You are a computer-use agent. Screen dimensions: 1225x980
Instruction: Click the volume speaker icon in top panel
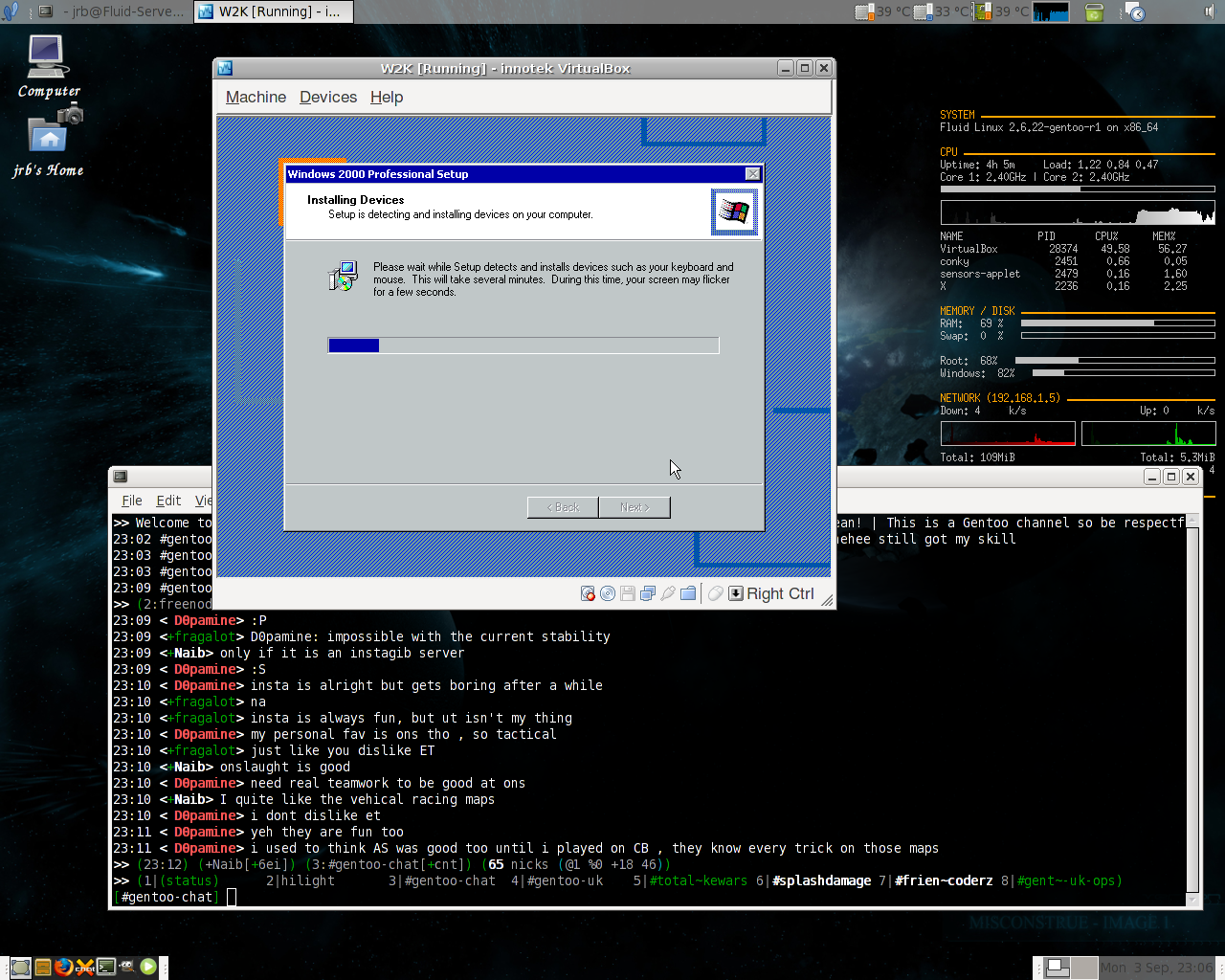point(1209,11)
